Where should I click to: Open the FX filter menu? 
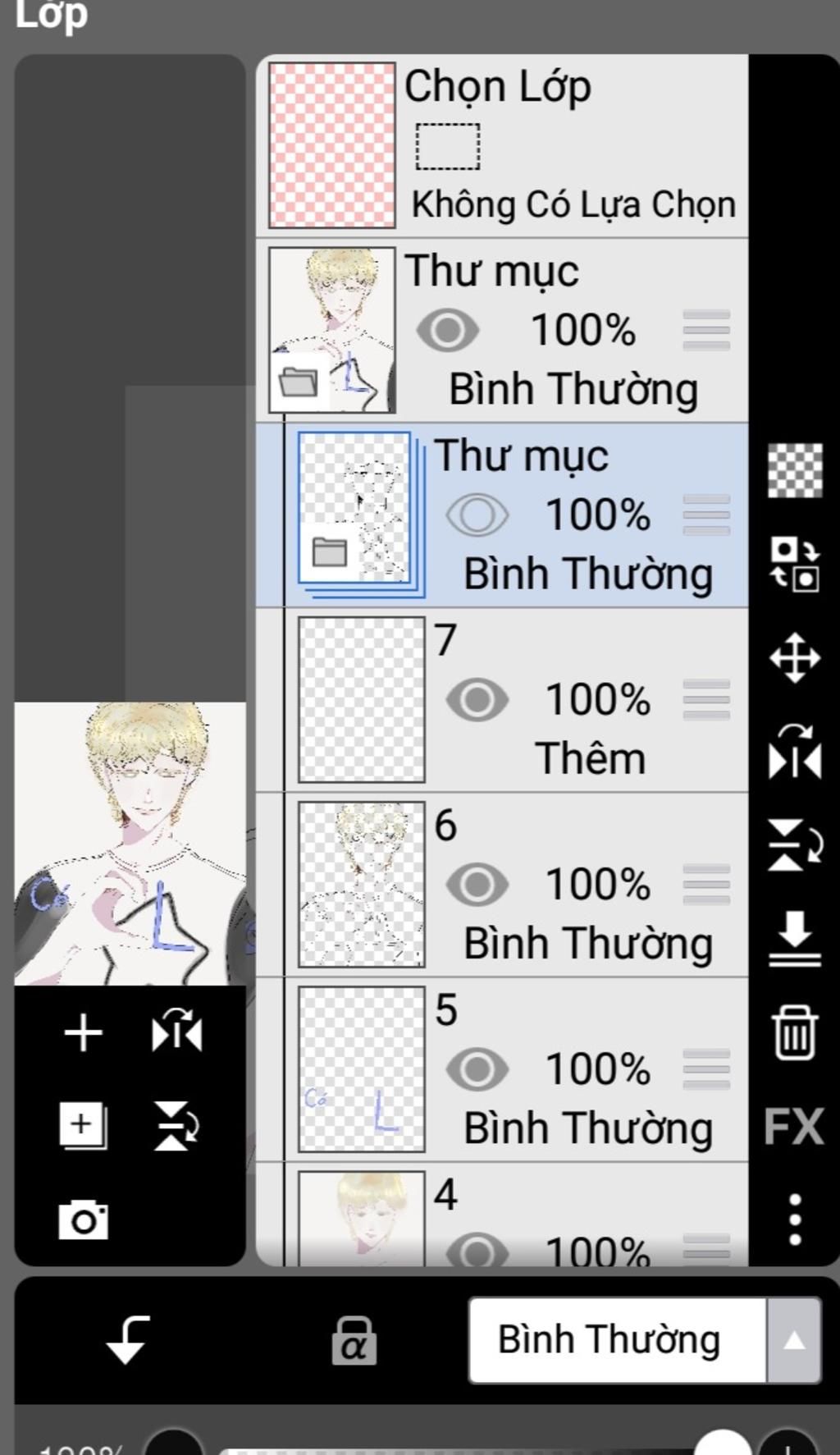tap(793, 1126)
